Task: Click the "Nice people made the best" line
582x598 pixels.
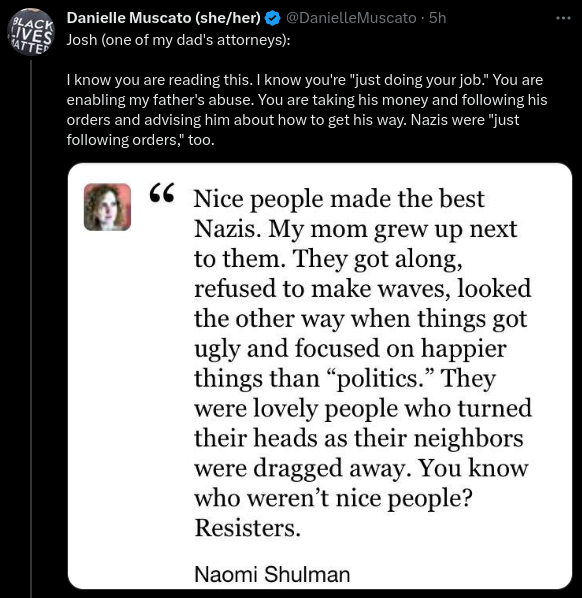Action: tap(339, 199)
